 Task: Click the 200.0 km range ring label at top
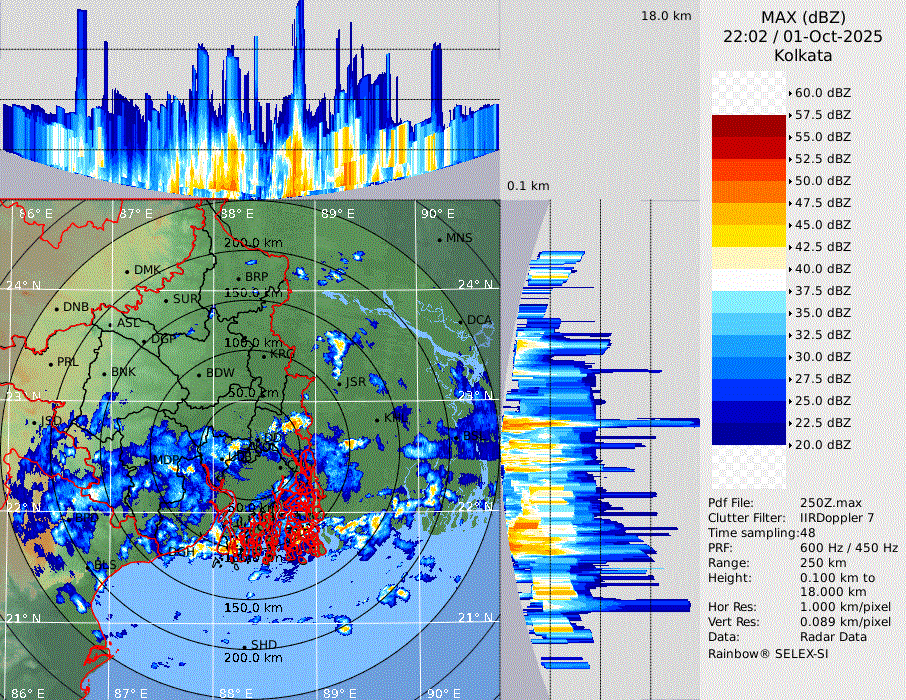(252, 243)
